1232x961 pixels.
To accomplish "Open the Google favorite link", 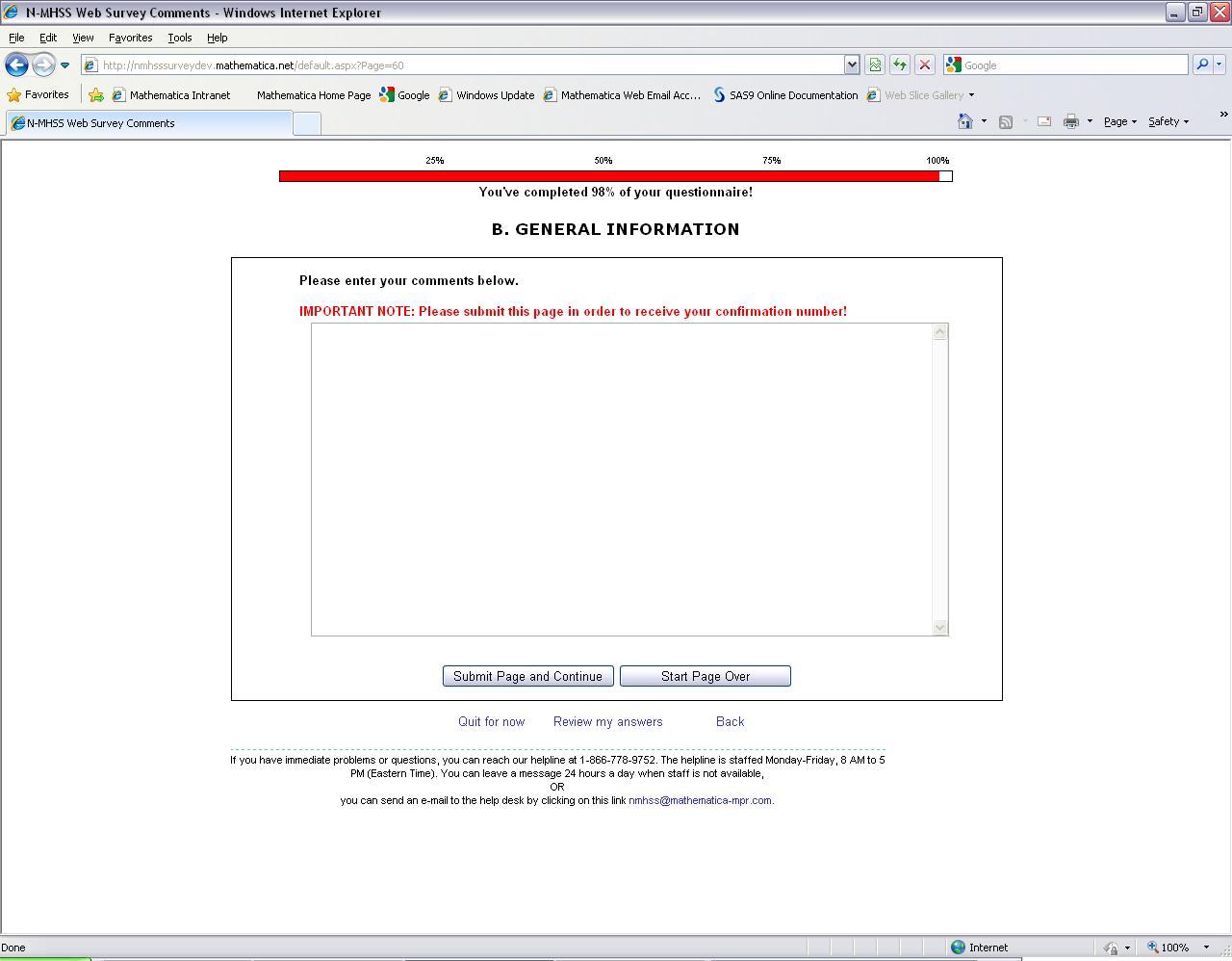I will click(x=405, y=95).
